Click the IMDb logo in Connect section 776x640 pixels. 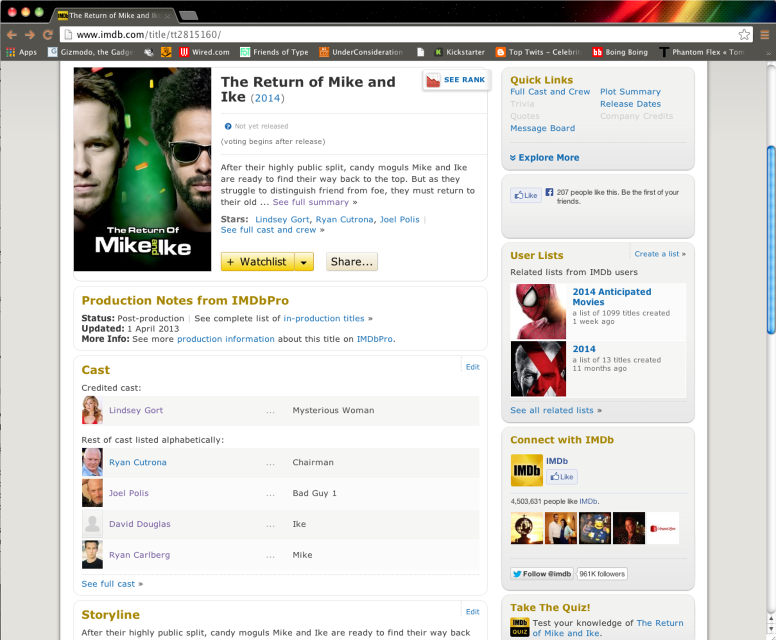coord(527,470)
